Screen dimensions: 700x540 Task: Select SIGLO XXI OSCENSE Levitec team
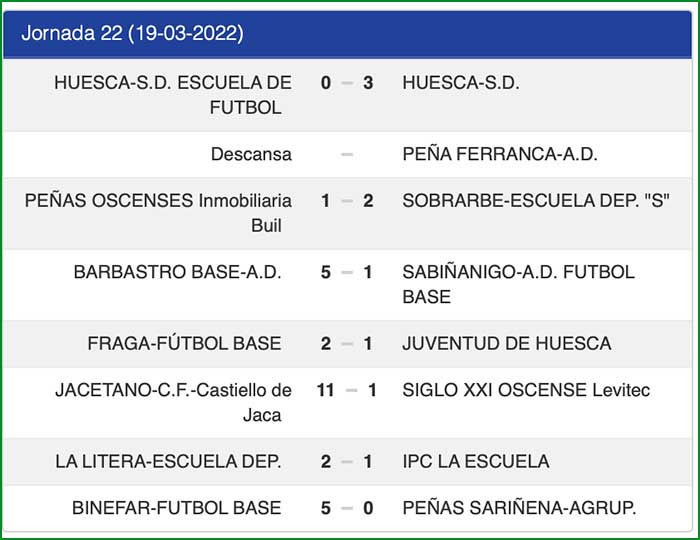click(x=526, y=390)
